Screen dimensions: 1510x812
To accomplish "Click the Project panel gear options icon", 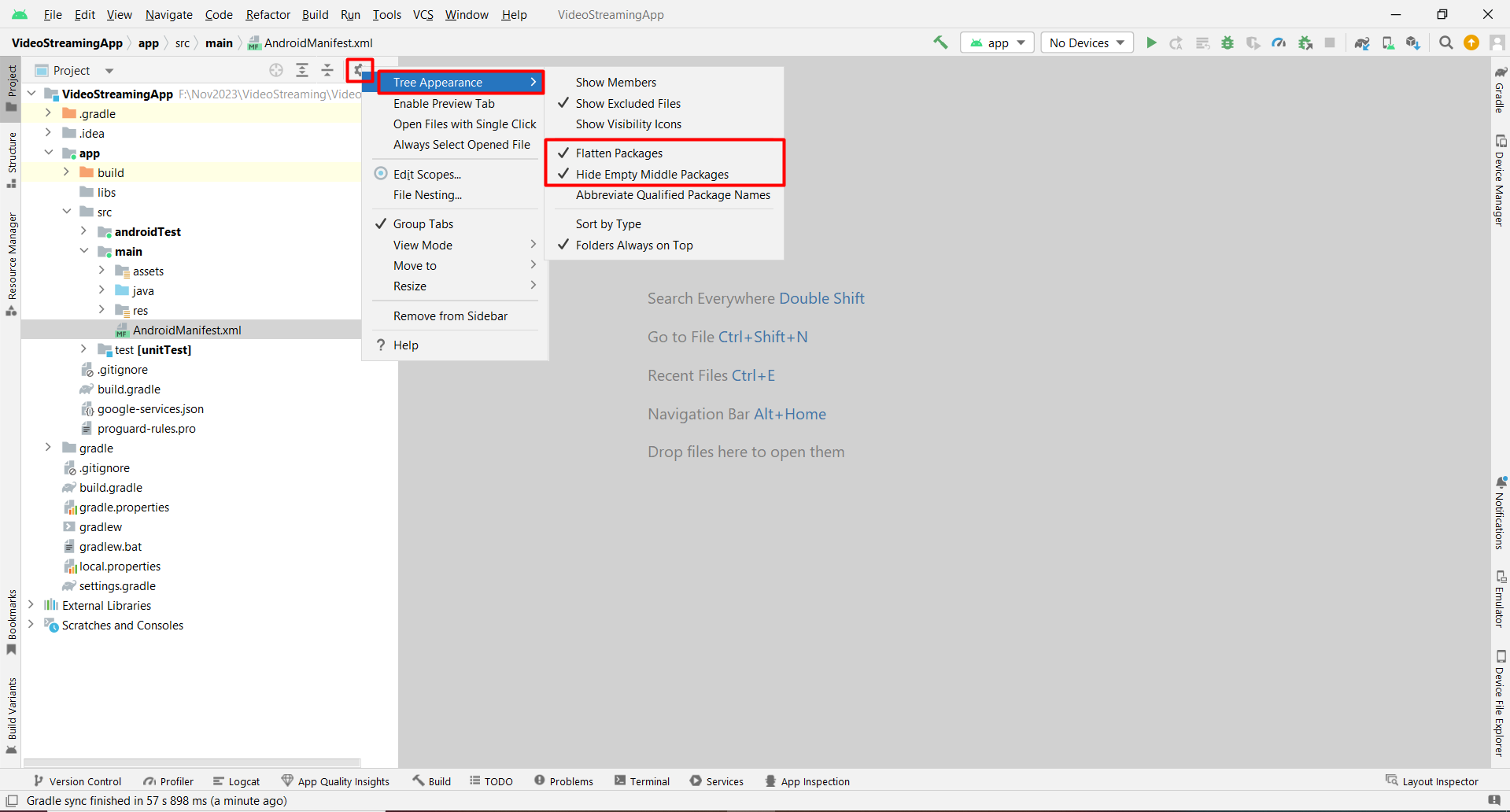I will [359, 70].
